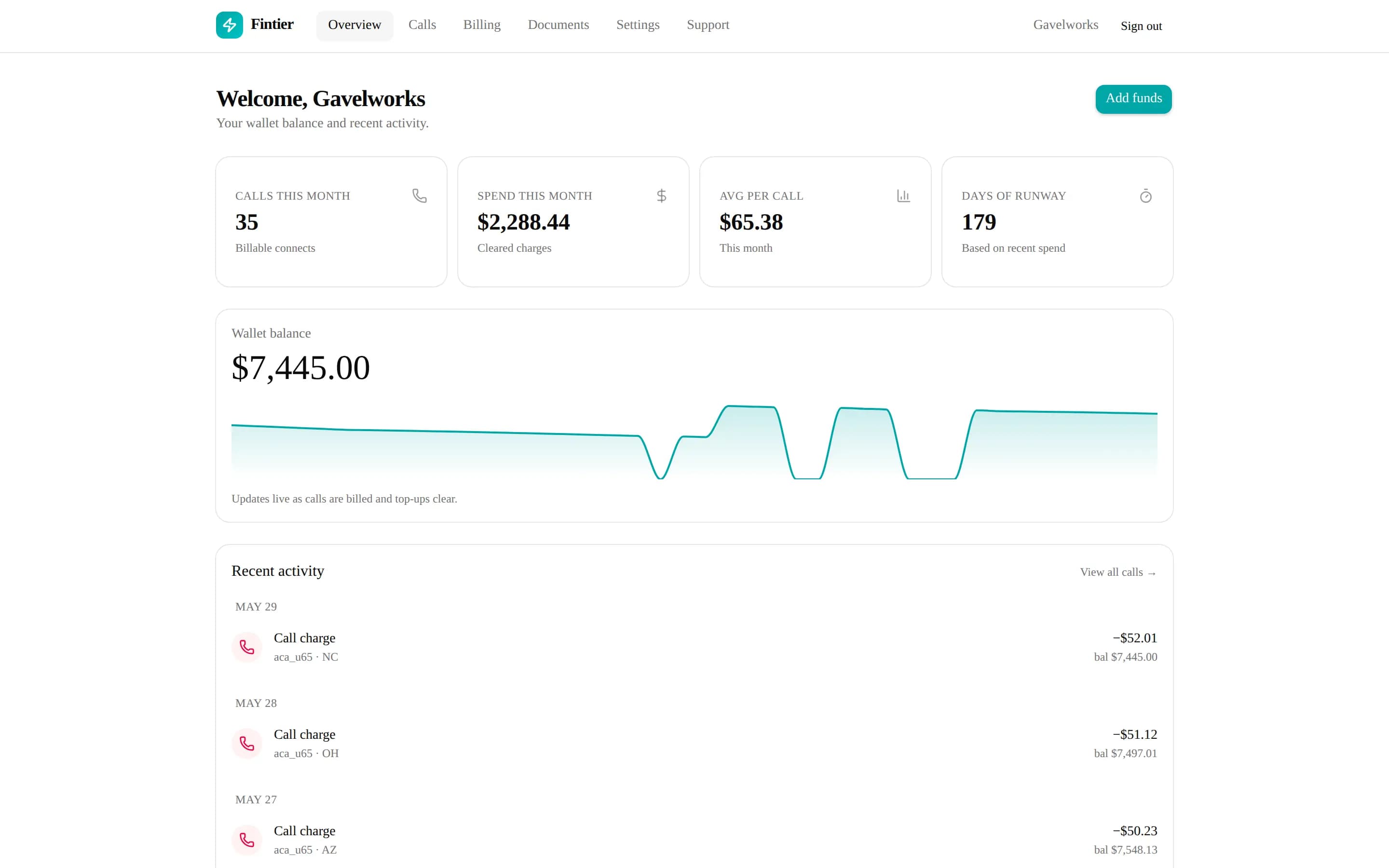Screen dimensions: 1389x868
Task: Click the Fintier brand name
Action: coord(272,24)
